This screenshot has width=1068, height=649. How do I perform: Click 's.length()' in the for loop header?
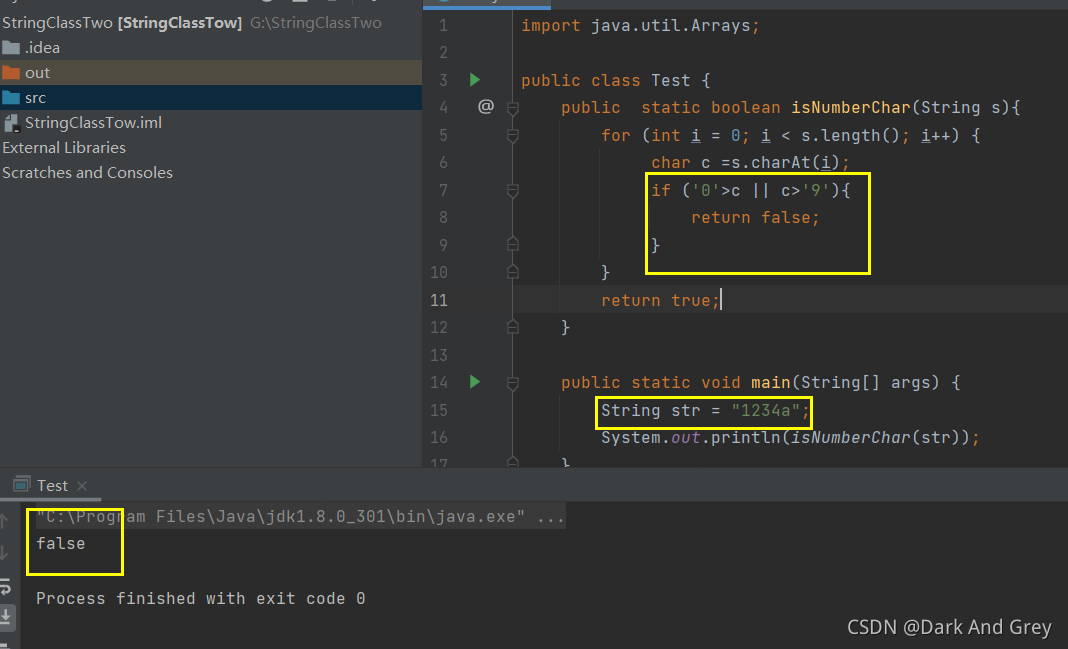point(850,136)
